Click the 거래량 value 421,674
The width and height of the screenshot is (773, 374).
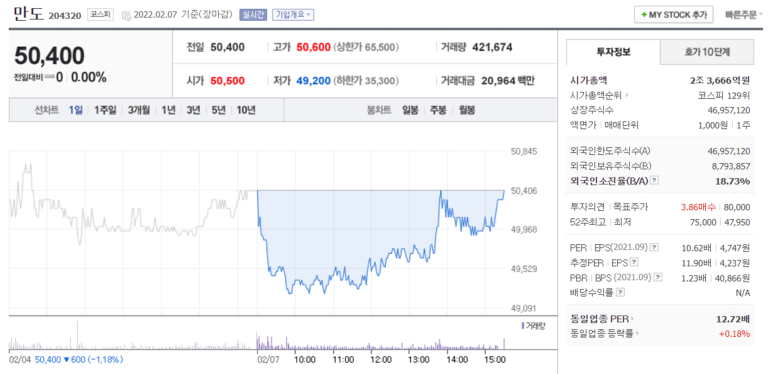click(x=492, y=47)
